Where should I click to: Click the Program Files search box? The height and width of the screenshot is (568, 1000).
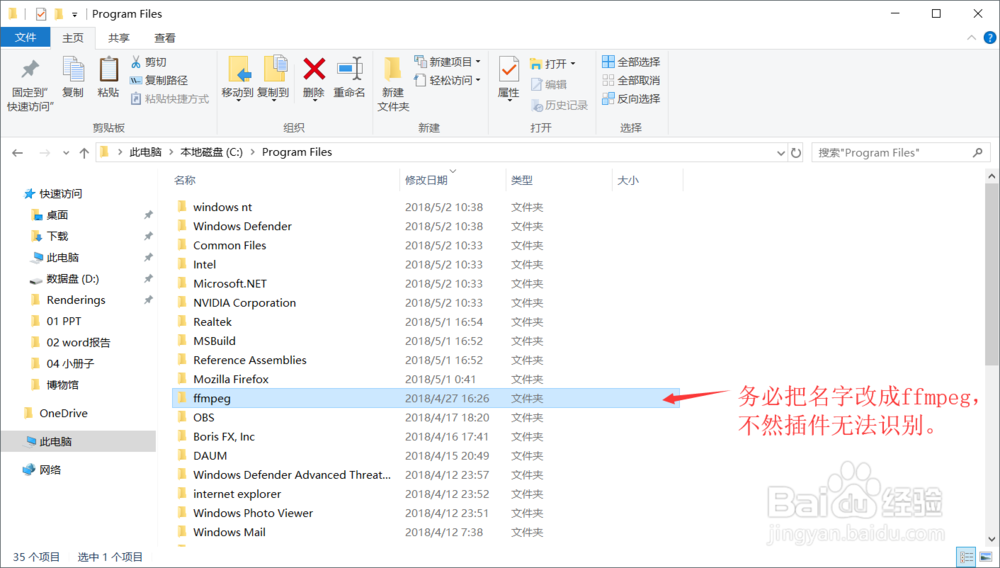coord(901,153)
